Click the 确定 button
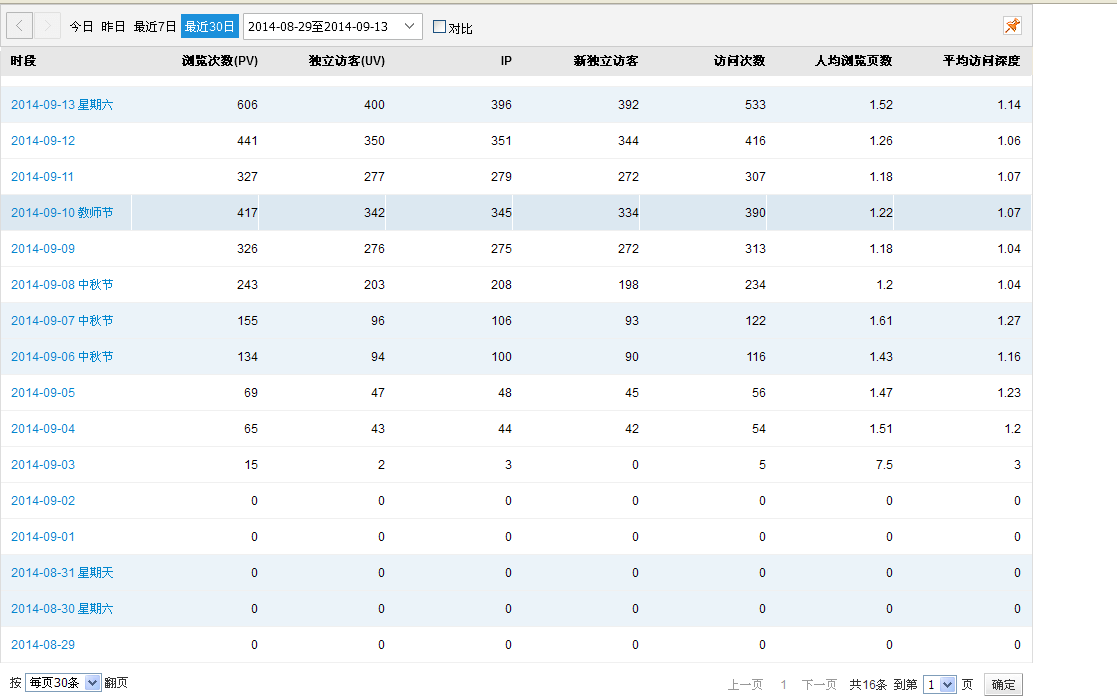The image size is (1117, 696). (x=1003, y=685)
